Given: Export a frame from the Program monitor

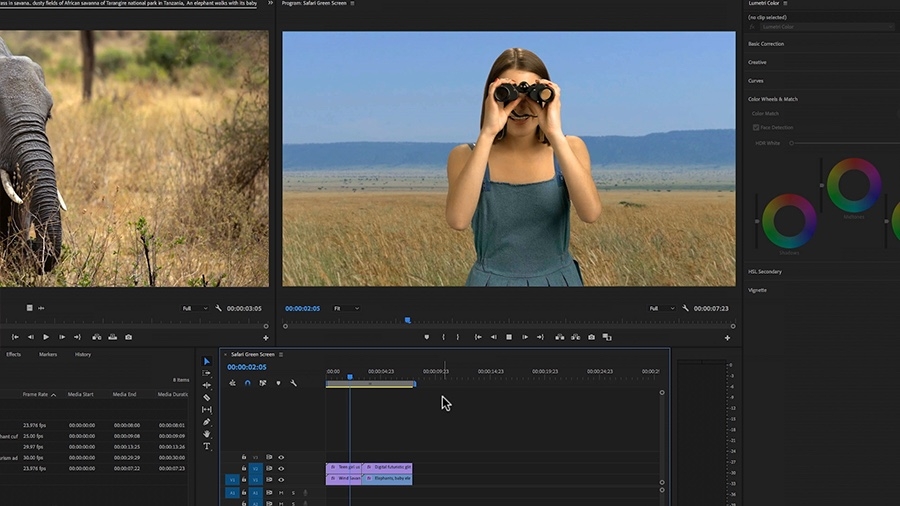Looking at the screenshot, I should click(591, 337).
